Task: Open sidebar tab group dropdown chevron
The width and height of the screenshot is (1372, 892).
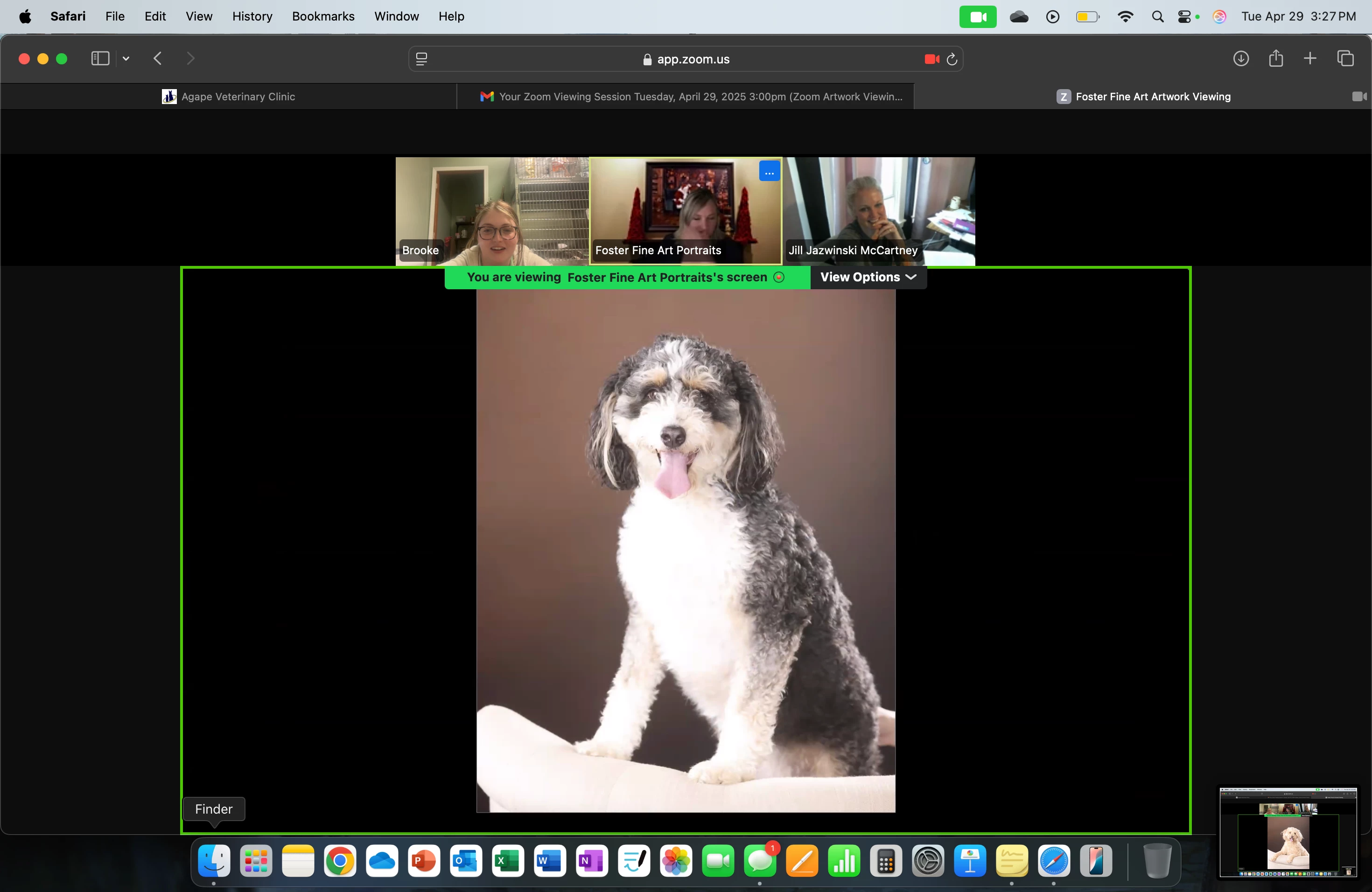Action: pos(126,59)
